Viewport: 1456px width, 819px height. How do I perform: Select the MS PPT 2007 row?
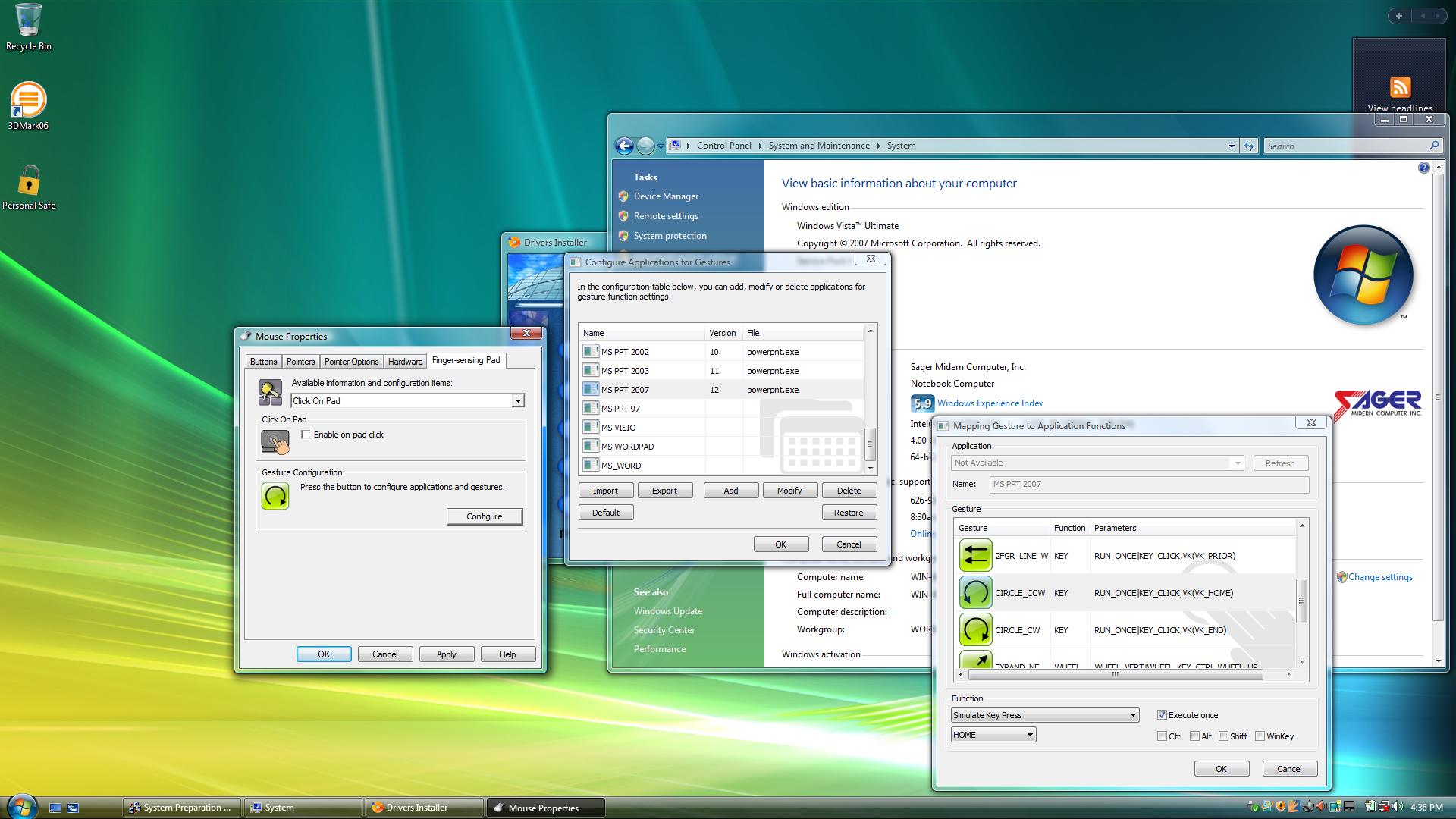click(721, 390)
